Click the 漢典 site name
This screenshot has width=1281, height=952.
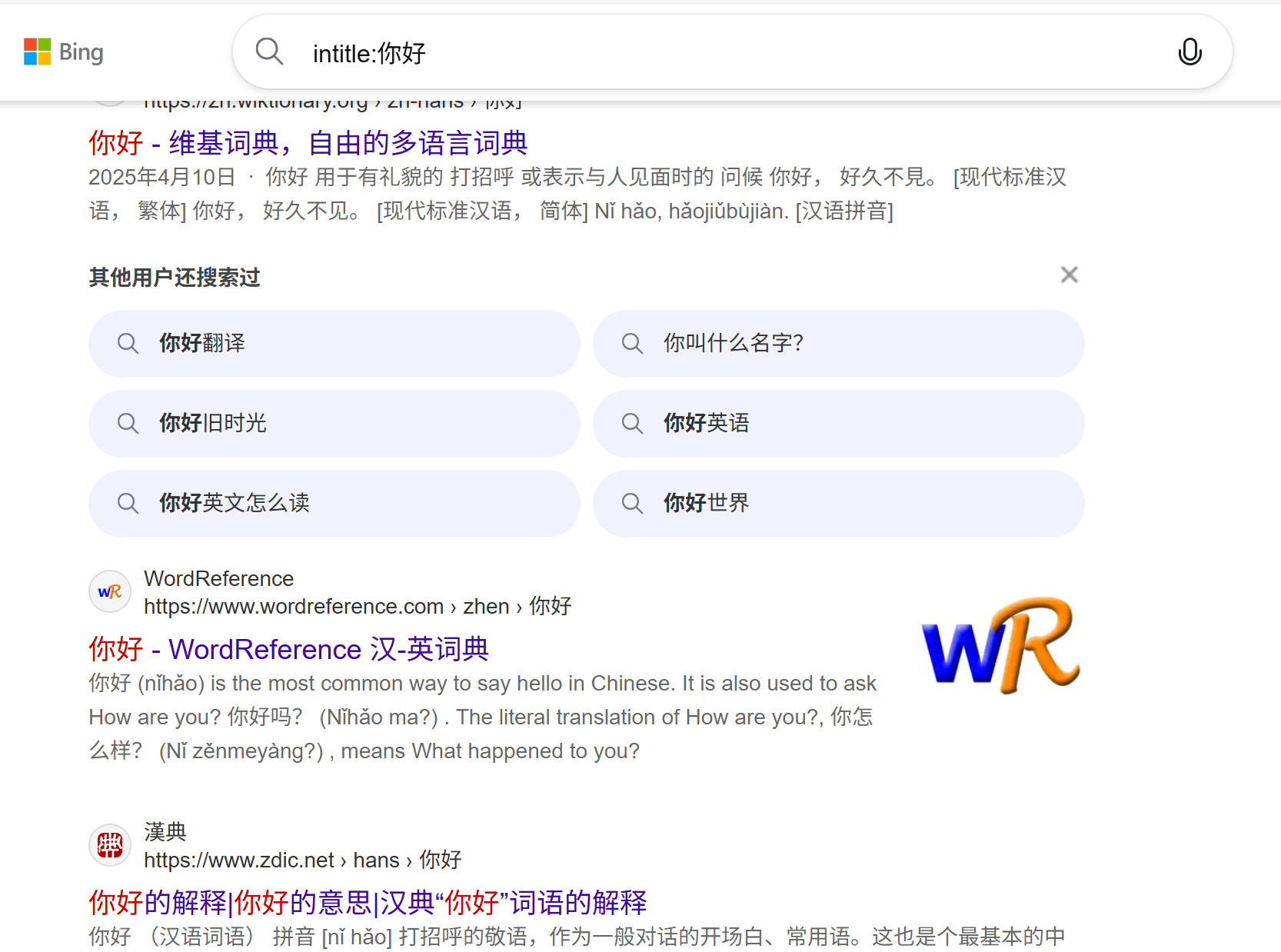point(165,831)
